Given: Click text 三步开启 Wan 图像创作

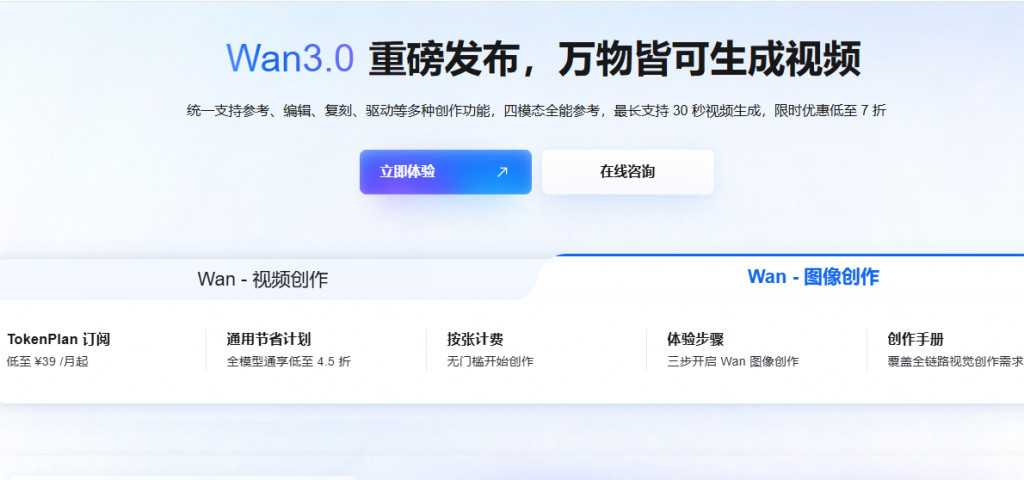Looking at the screenshot, I should (733, 362).
